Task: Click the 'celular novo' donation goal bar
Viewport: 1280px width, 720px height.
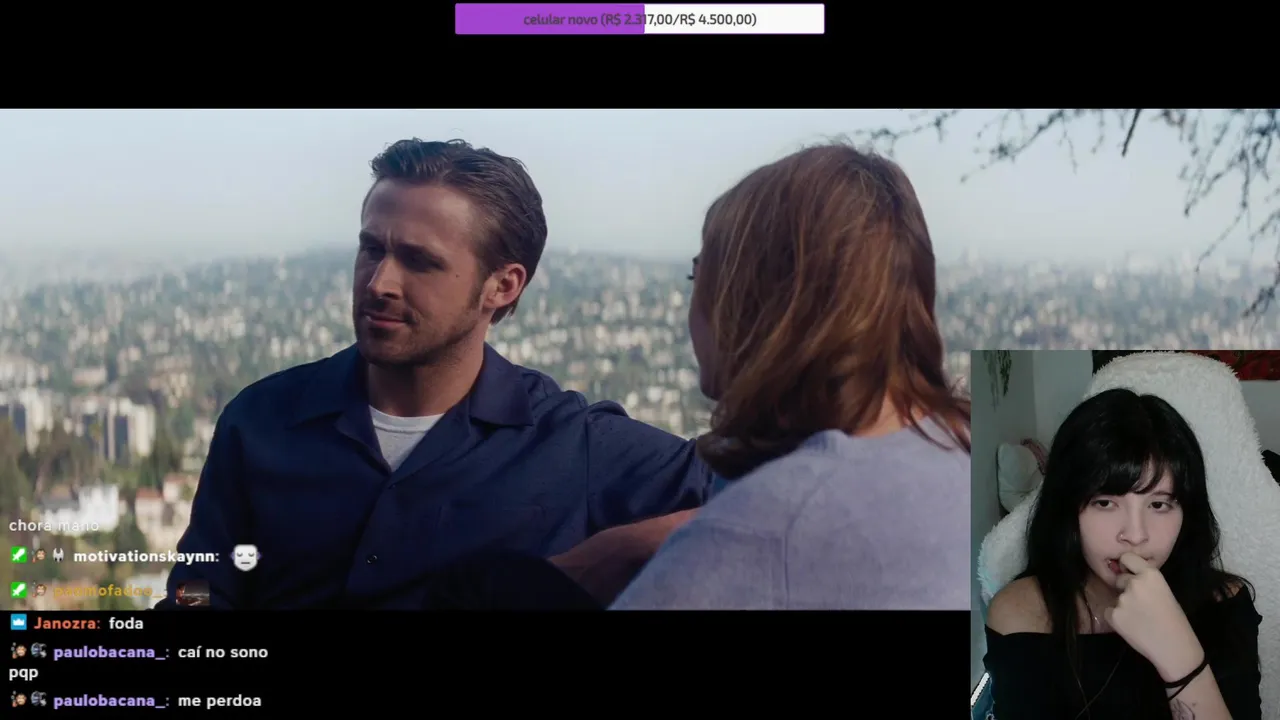Action: (639, 19)
